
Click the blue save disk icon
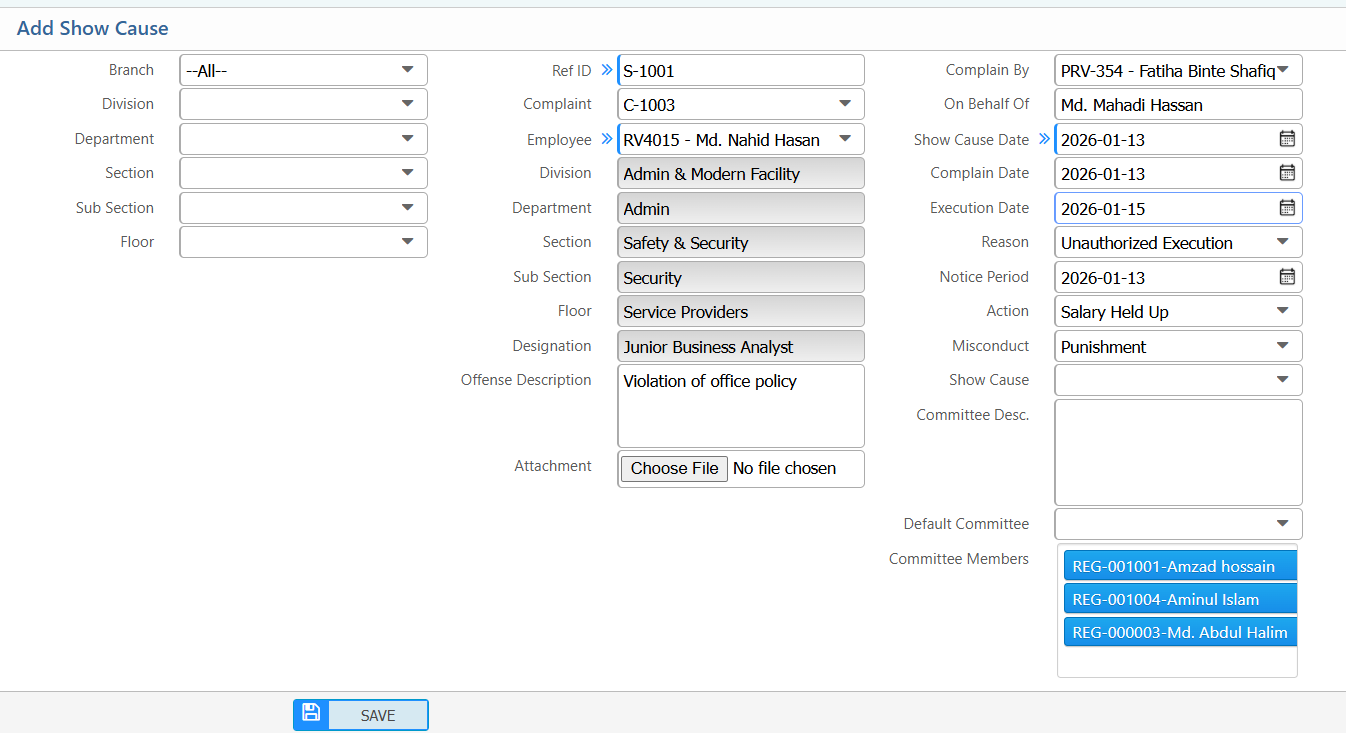click(x=310, y=714)
